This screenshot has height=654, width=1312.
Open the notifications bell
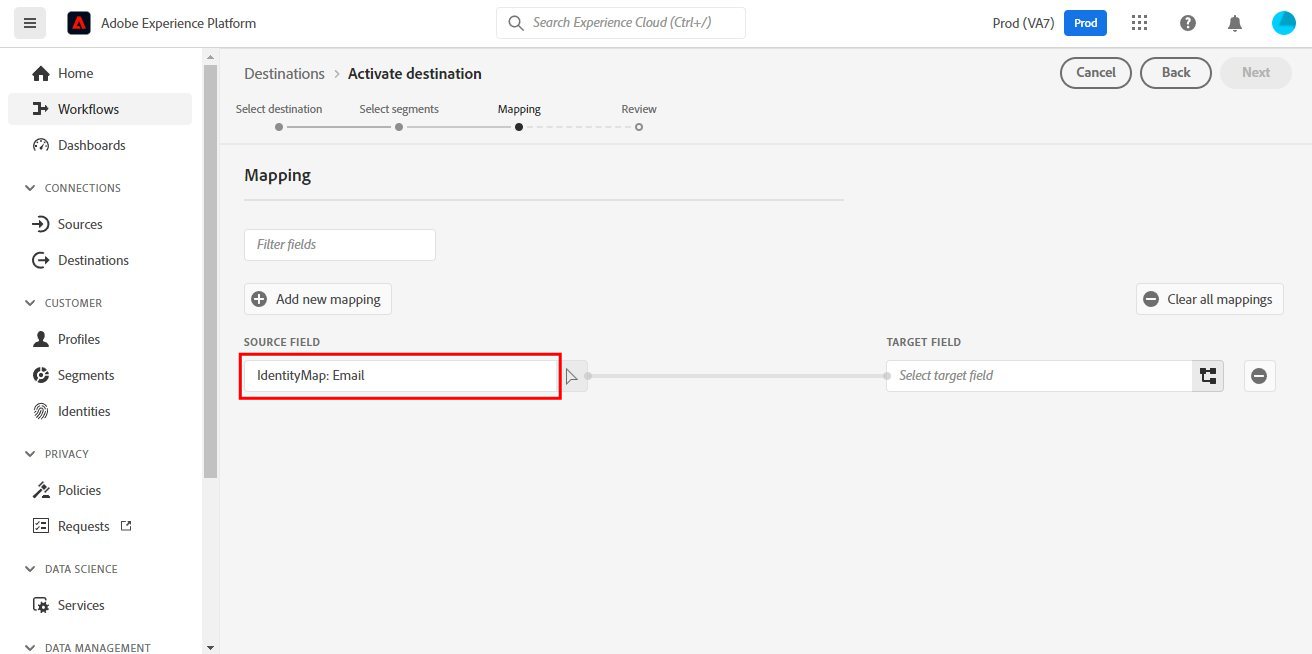(1235, 23)
